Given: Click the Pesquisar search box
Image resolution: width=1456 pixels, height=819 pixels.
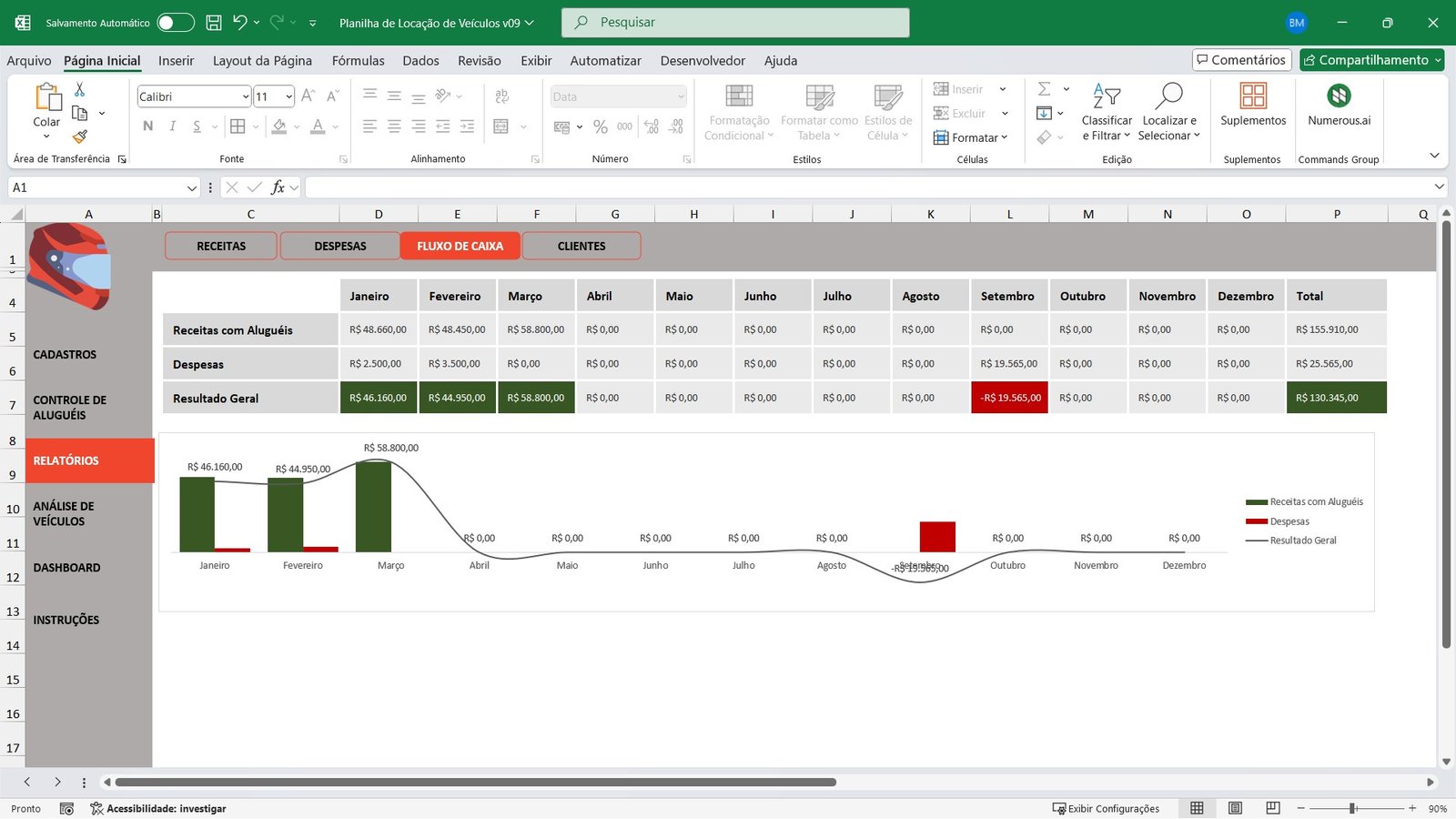Looking at the screenshot, I should (735, 23).
